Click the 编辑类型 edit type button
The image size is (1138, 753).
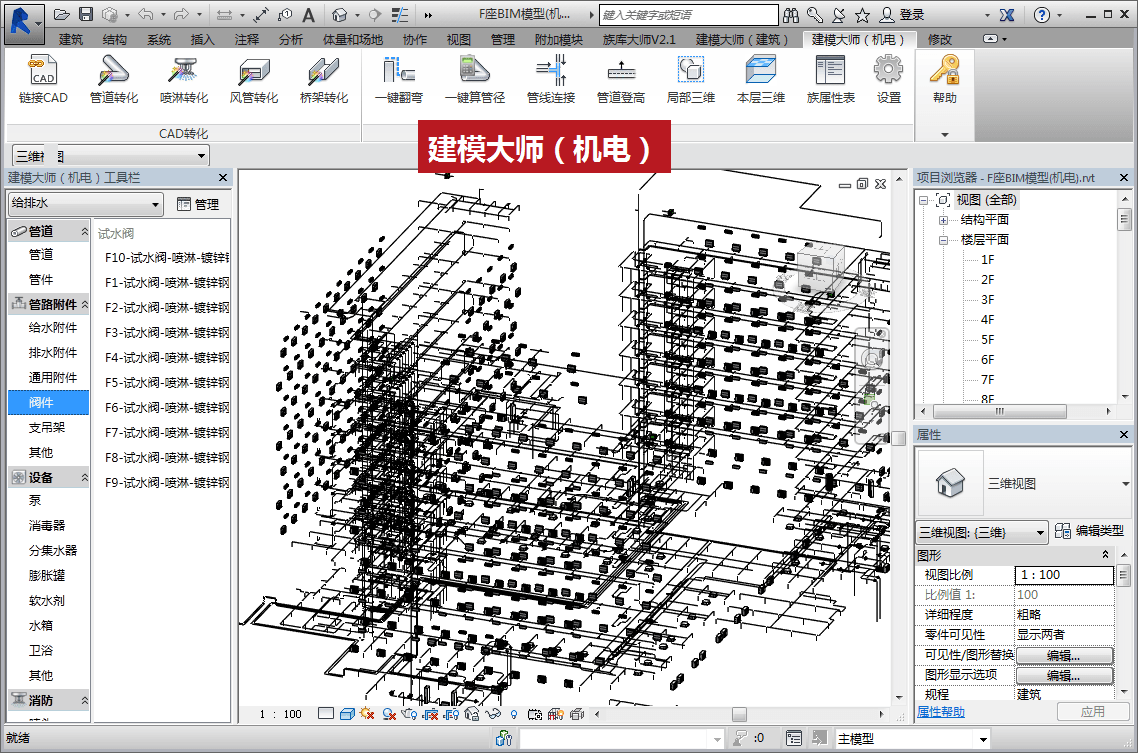(1089, 531)
